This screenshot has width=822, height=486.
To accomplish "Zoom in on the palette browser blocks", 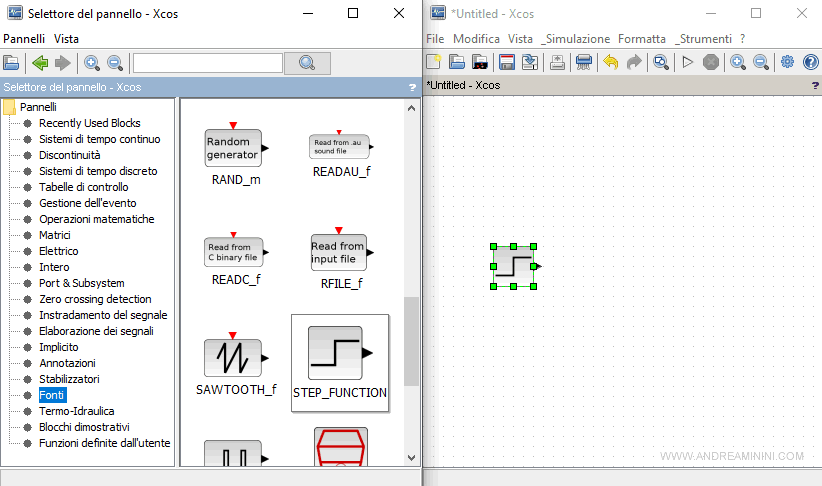I will tap(92, 63).
